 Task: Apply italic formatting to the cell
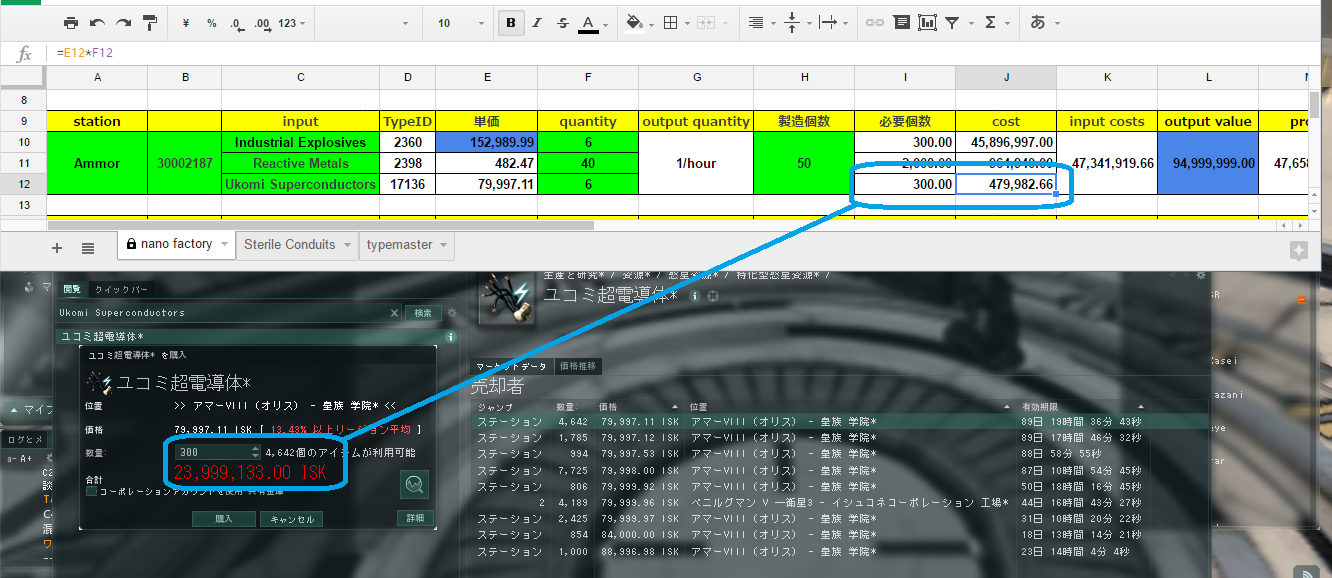(537, 22)
